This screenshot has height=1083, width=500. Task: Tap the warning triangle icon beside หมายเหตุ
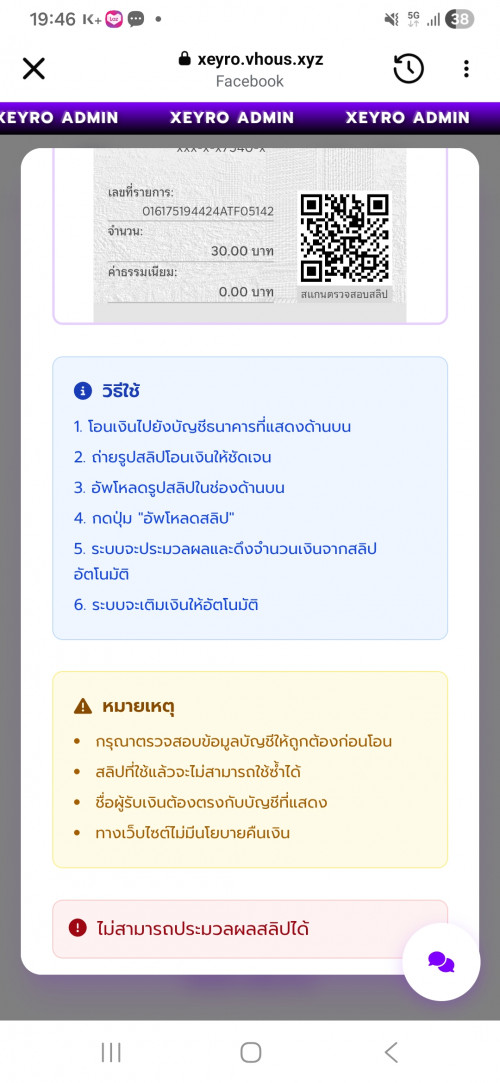pos(83,706)
